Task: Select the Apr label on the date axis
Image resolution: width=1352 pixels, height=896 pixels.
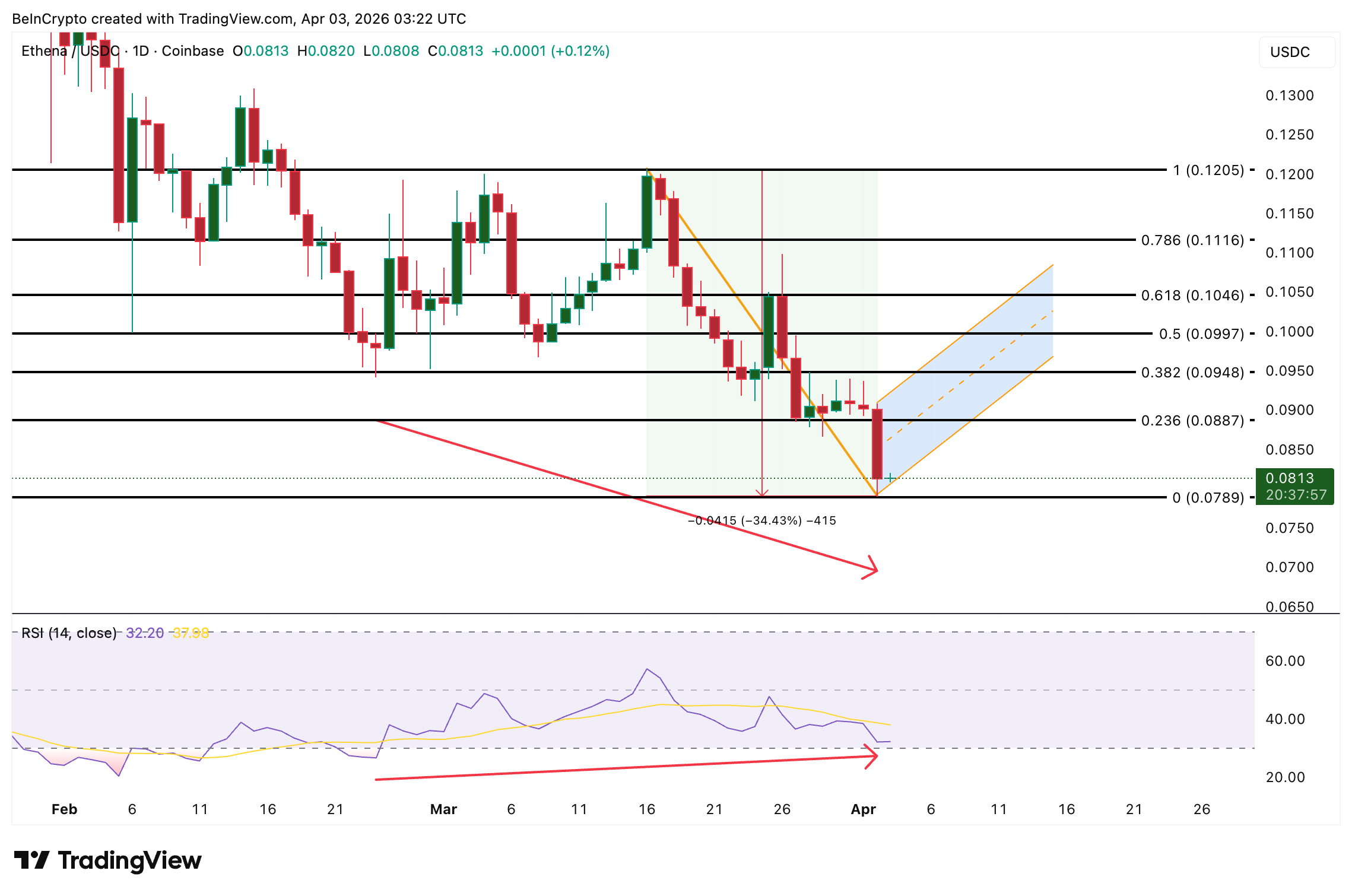Action: 864,809
